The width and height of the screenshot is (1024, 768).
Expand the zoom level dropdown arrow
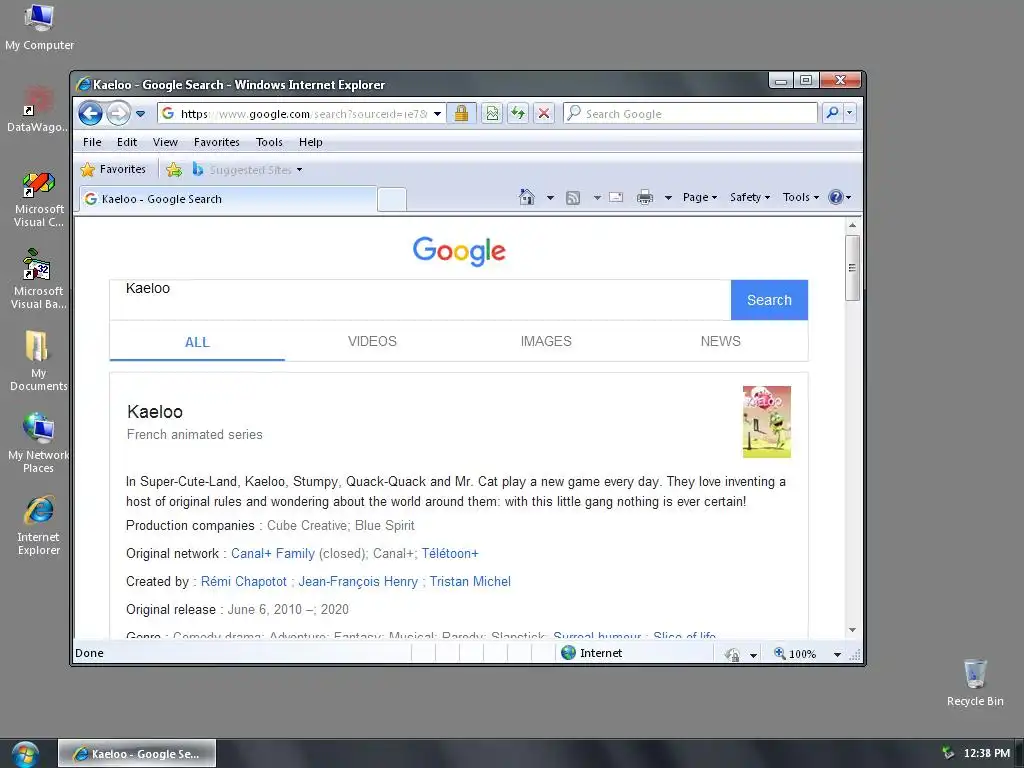coord(837,654)
